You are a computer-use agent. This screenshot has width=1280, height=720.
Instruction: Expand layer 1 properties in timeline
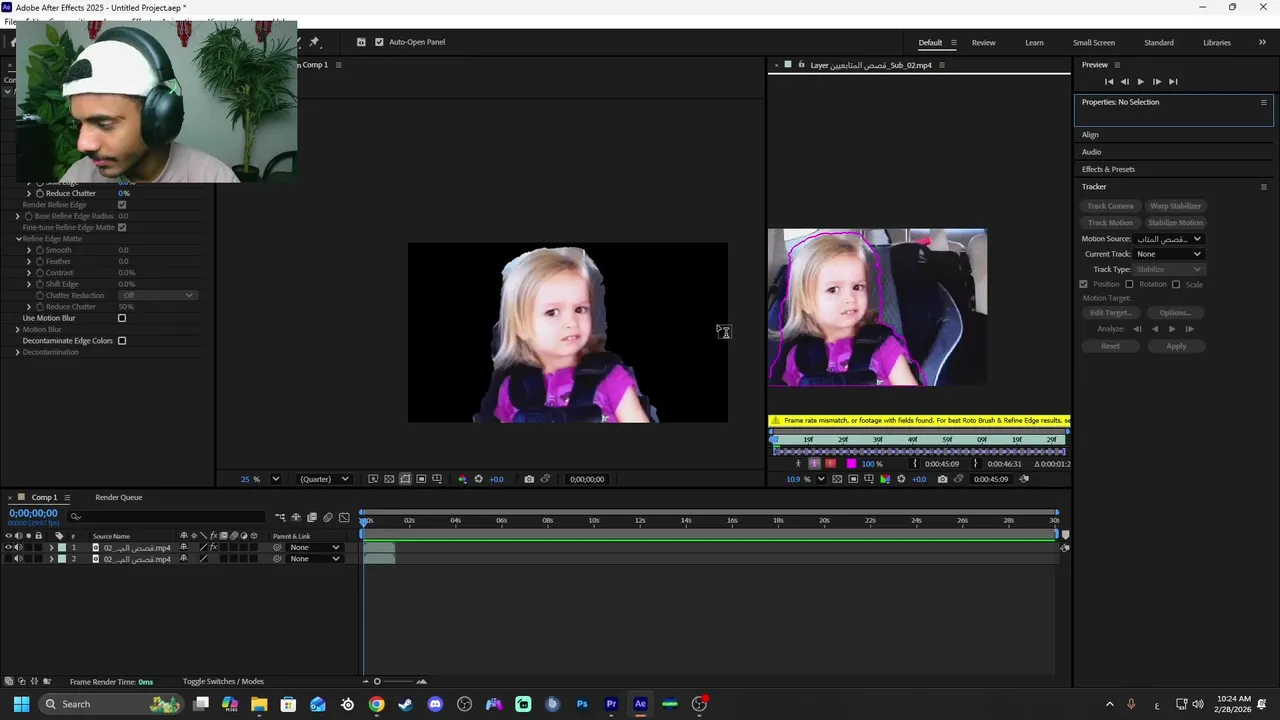tap(51, 548)
